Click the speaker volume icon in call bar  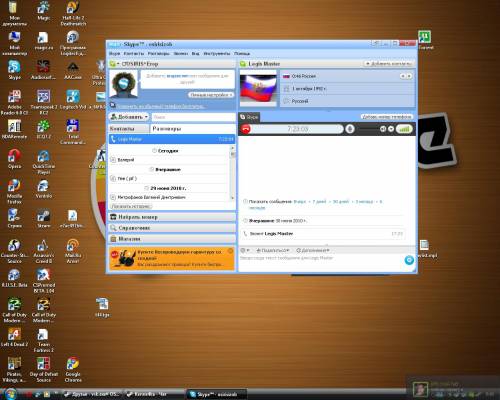pos(383,129)
